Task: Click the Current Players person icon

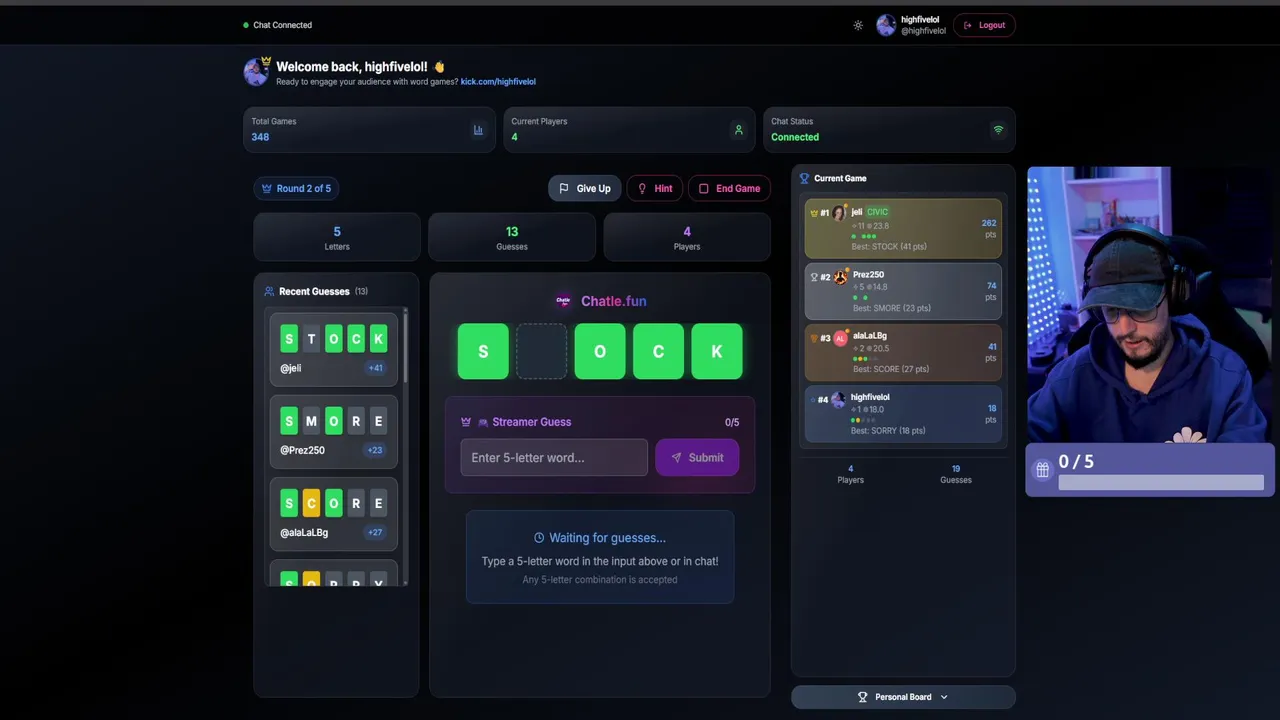Action: 739,130
